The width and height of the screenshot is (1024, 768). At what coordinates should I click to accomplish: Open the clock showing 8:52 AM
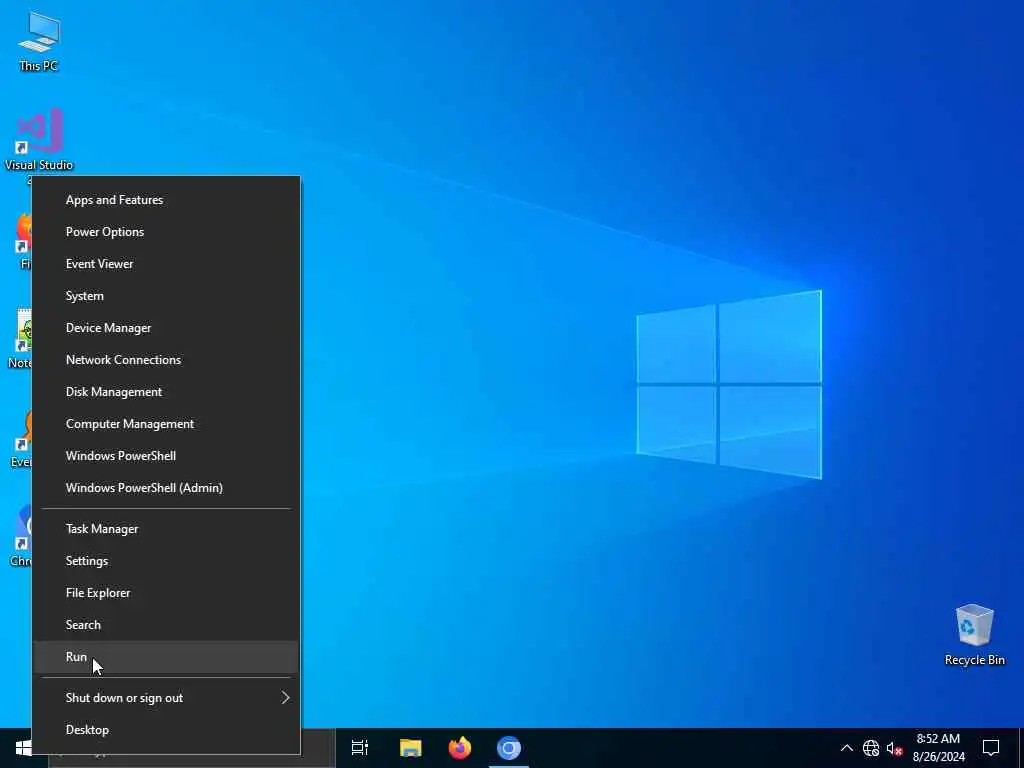(x=938, y=748)
